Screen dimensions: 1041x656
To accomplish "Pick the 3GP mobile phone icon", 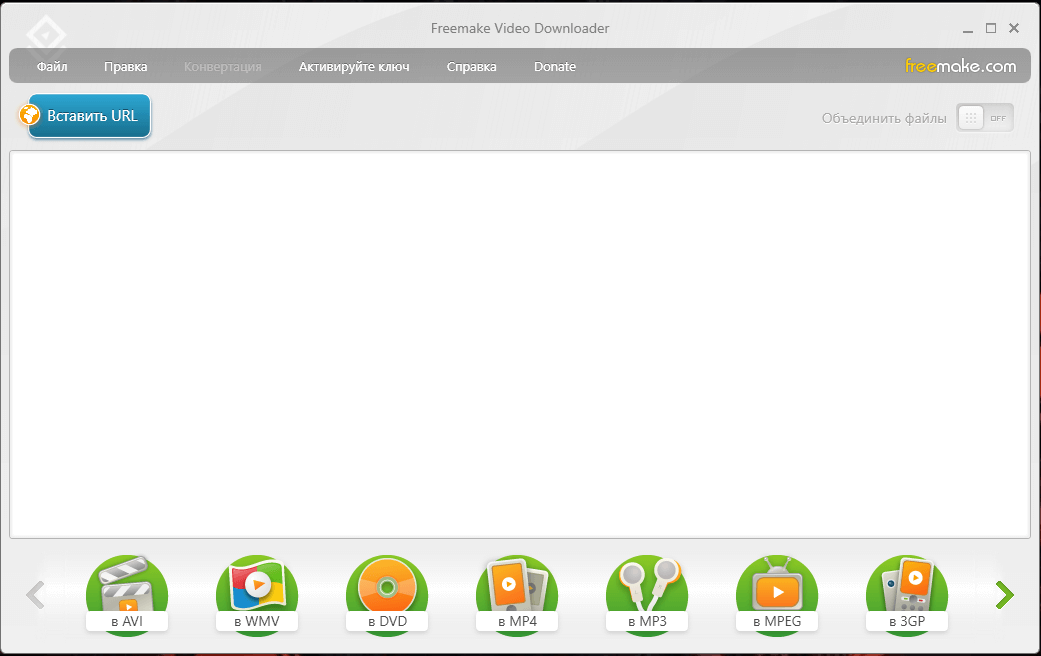I will (907, 596).
